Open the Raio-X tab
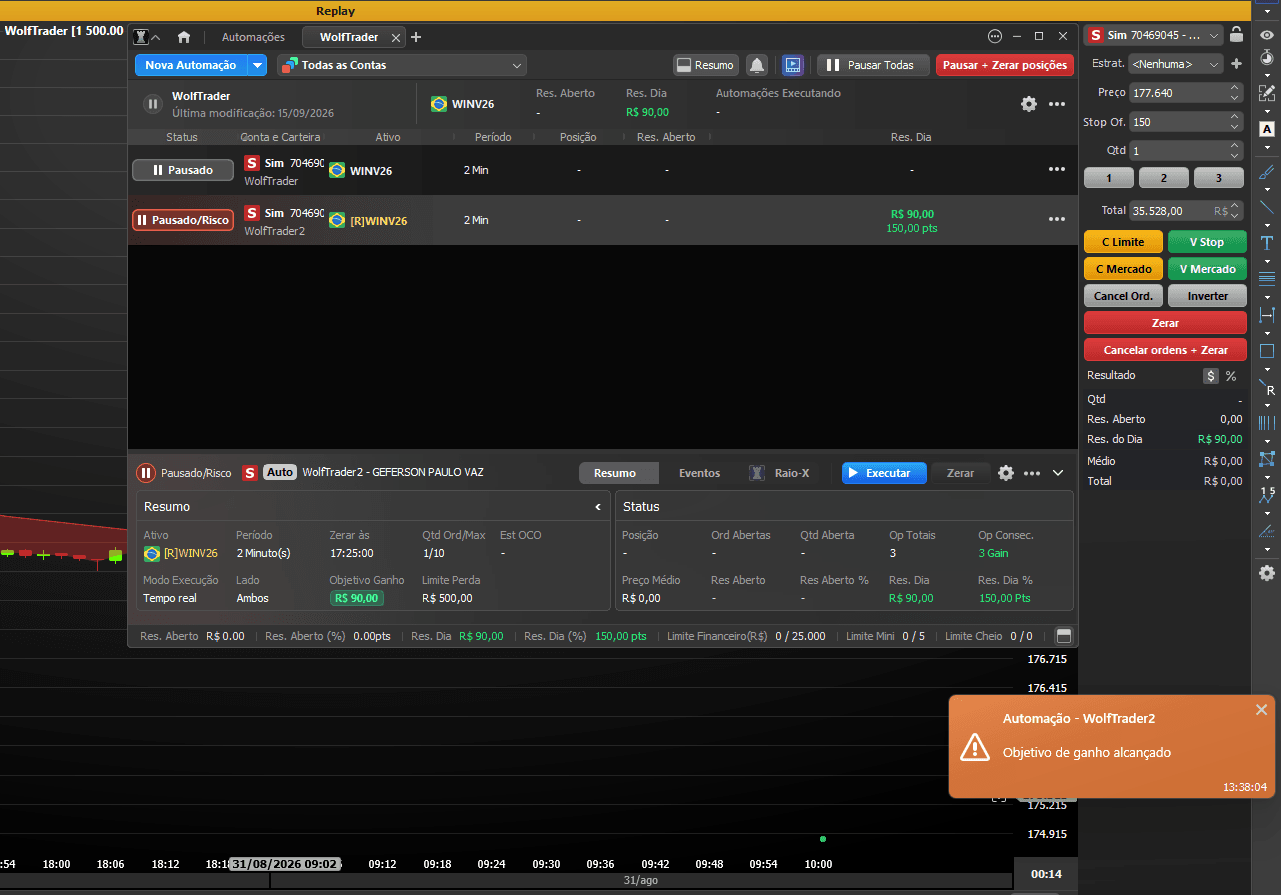Screen dimensions: 1281x895 point(782,473)
